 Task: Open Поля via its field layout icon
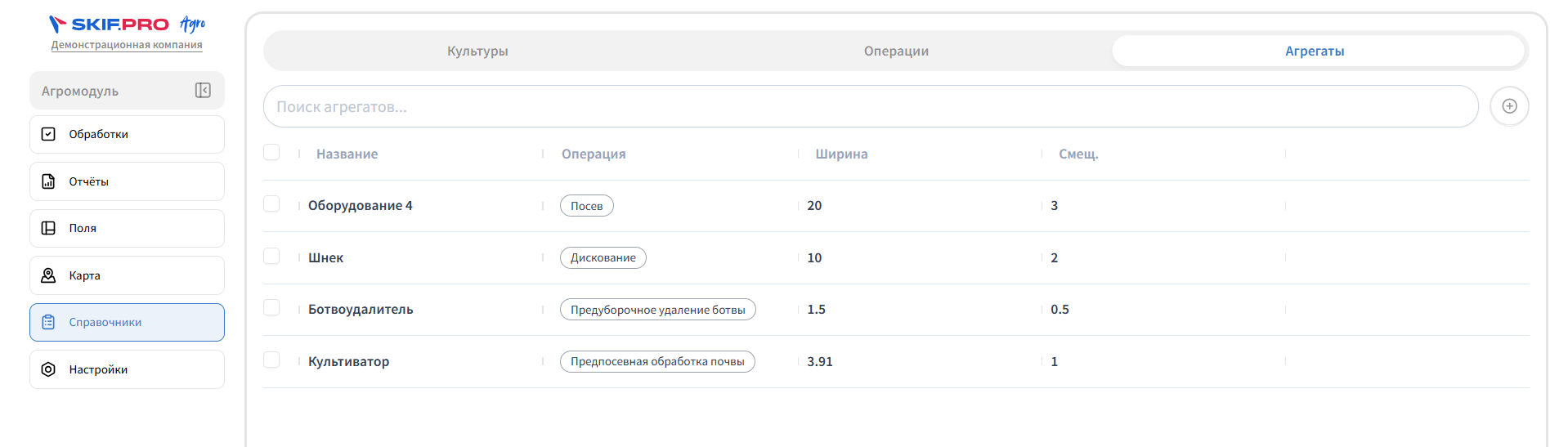pos(48,228)
